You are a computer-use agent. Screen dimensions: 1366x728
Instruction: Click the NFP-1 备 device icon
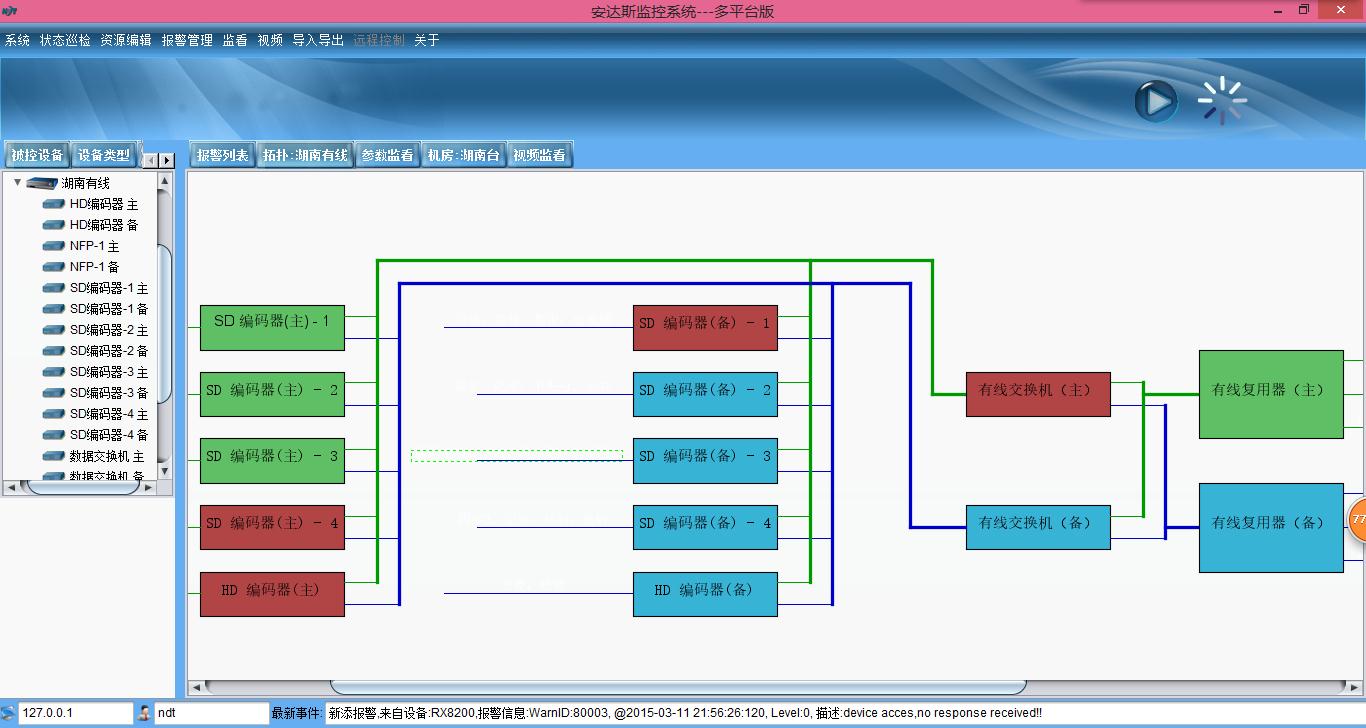[54, 267]
